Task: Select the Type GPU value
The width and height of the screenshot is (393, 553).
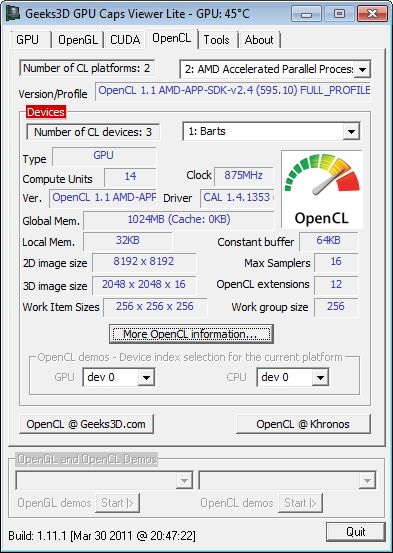Action: 104,156
